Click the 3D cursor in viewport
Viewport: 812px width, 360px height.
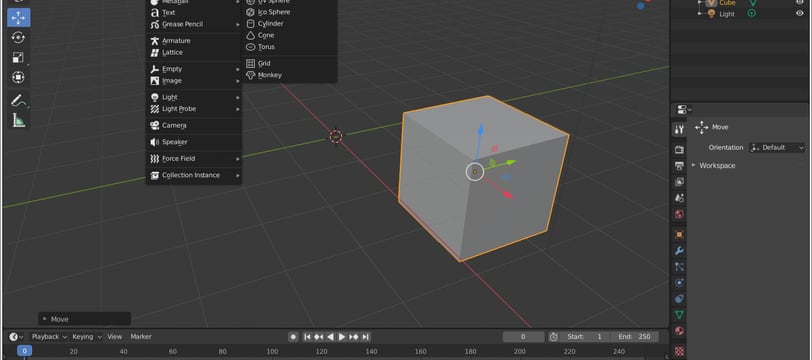point(336,136)
